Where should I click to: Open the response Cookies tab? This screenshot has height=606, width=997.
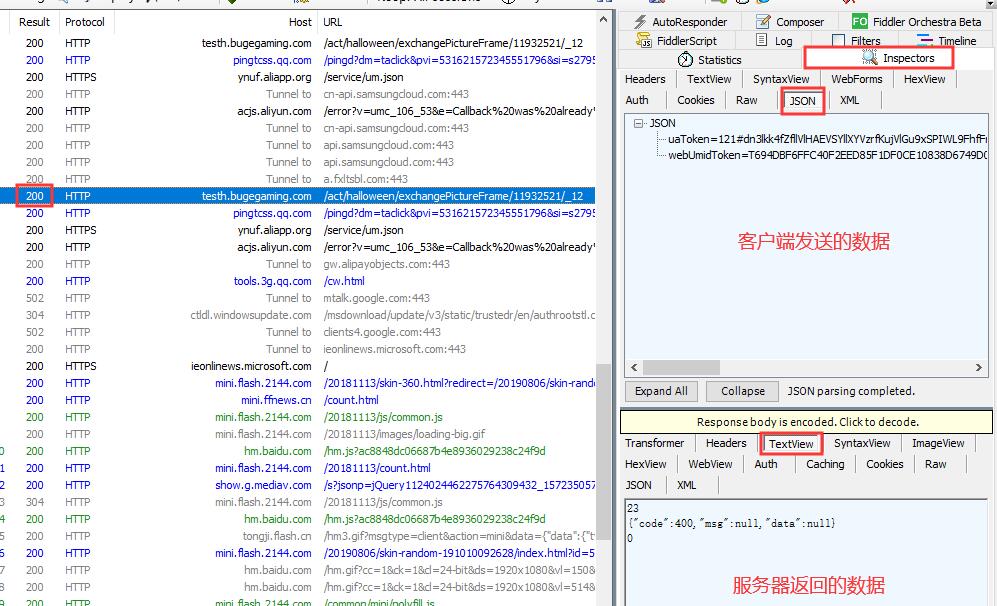tap(884, 464)
